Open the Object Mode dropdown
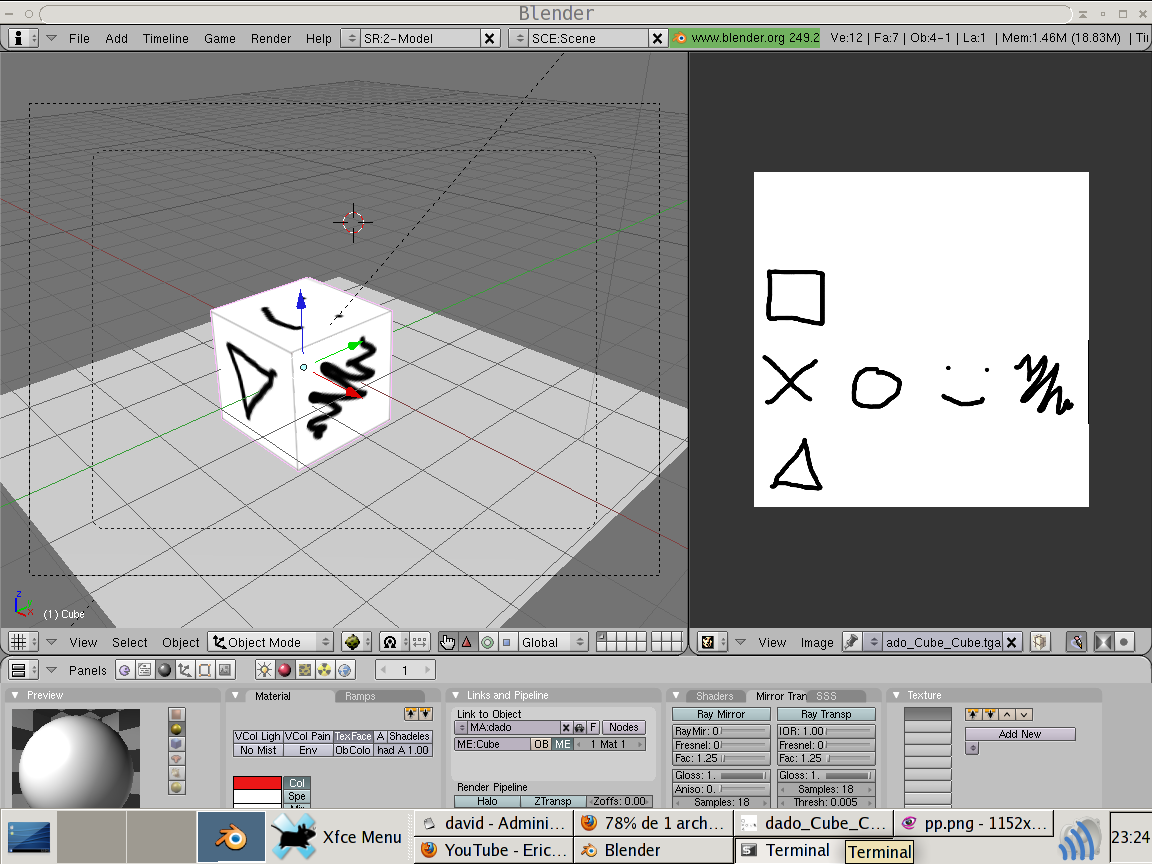This screenshot has width=1152, height=864. pyautogui.click(x=270, y=642)
